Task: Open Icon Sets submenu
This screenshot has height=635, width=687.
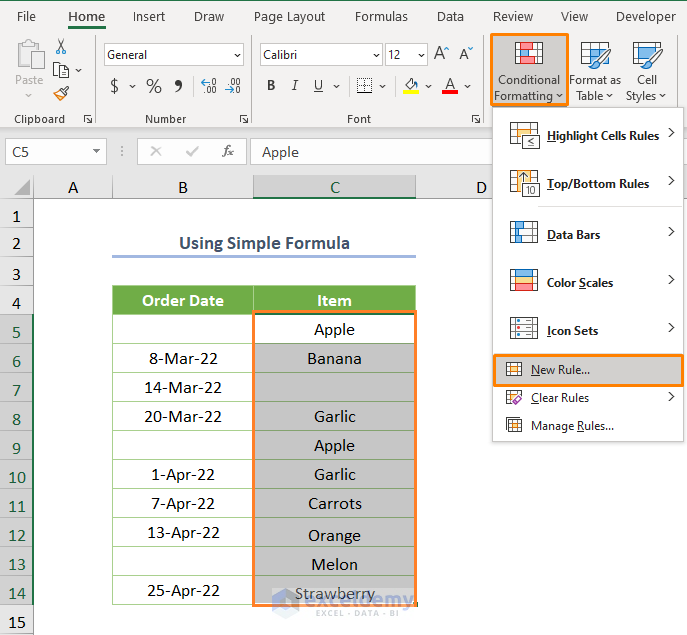Action: click(588, 330)
